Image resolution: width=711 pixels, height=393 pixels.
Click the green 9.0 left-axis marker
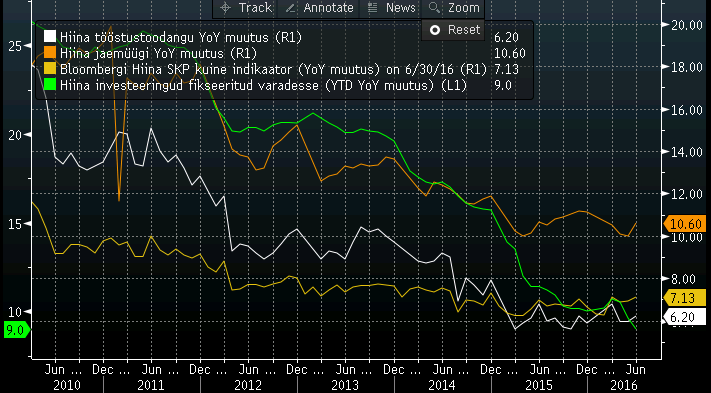[16, 330]
